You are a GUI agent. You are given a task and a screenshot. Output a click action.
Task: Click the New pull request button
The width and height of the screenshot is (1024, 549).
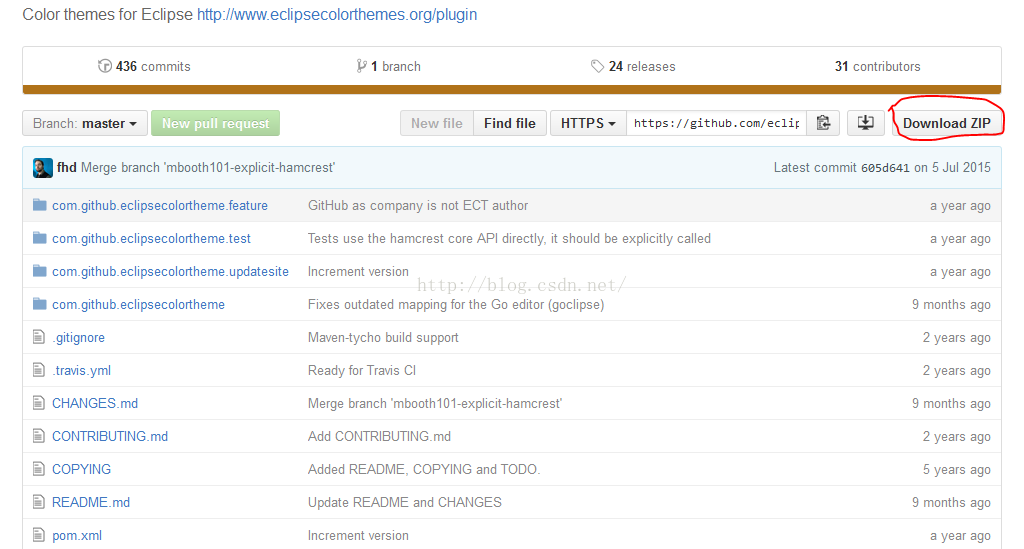[x=216, y=123]
